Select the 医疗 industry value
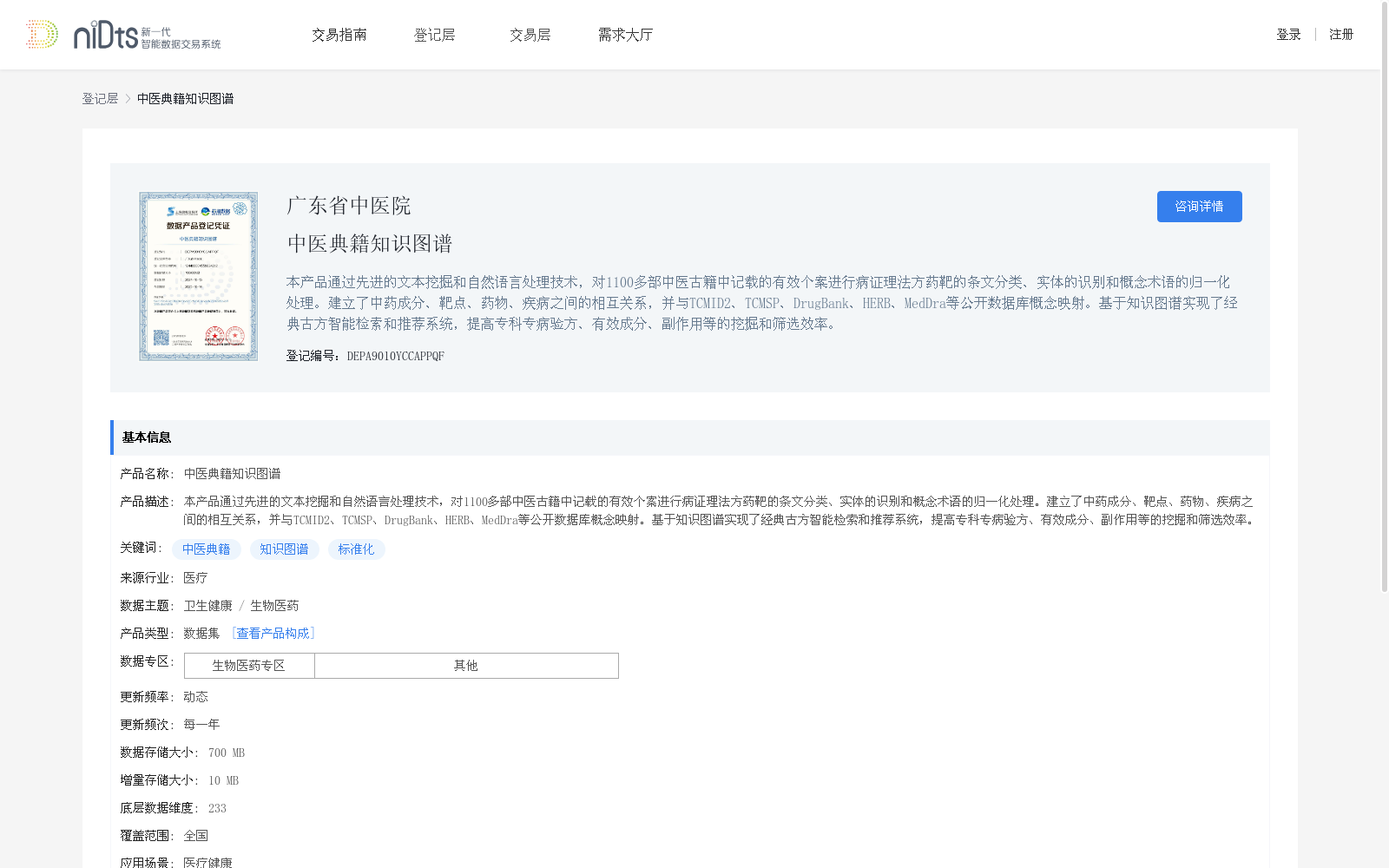Viewport: 1389px width, 868px height. pyautogui.click(x=196, y=578)
